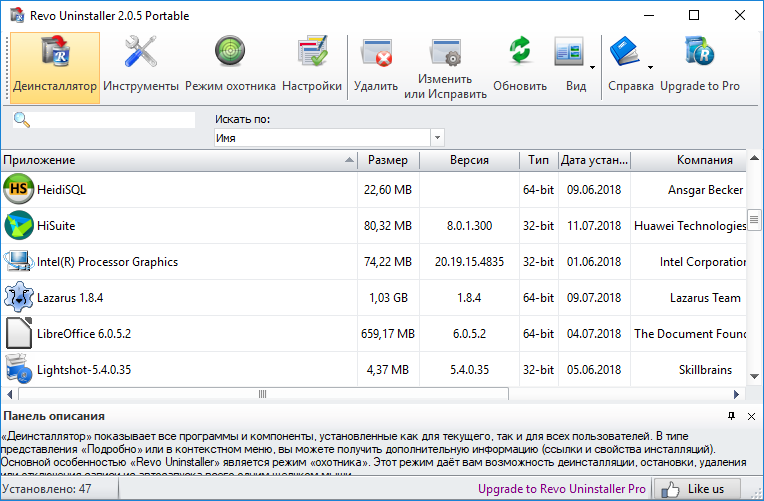Click the date cell 11.07.2018
Image resolution: width=764 pixels, height=501 pixels.
(594, 226)
